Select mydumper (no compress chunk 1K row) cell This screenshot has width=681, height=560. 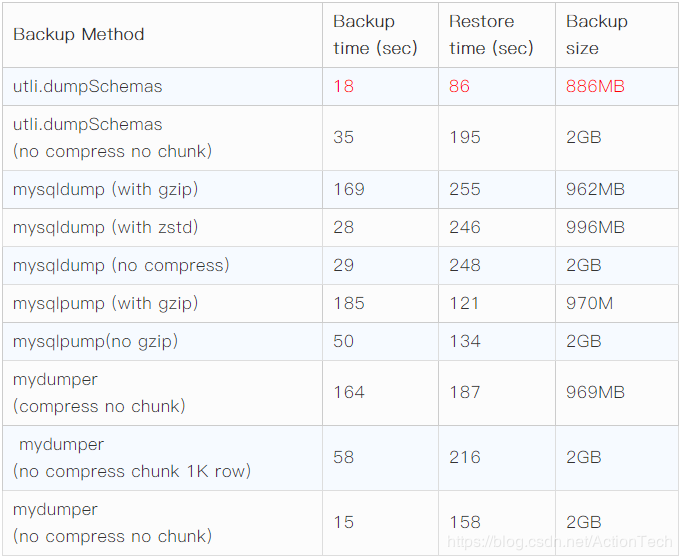click(132, 457)
